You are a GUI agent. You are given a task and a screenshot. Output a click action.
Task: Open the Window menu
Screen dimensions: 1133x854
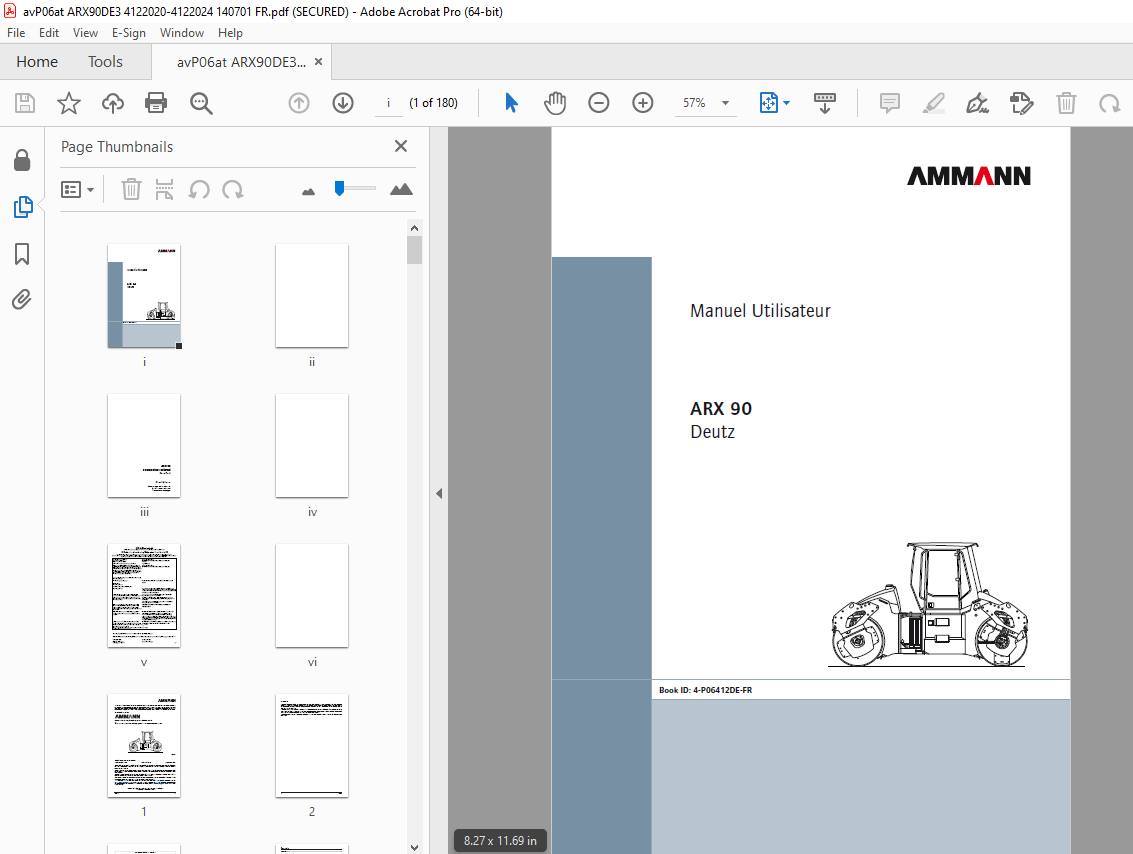coord(181,33)
